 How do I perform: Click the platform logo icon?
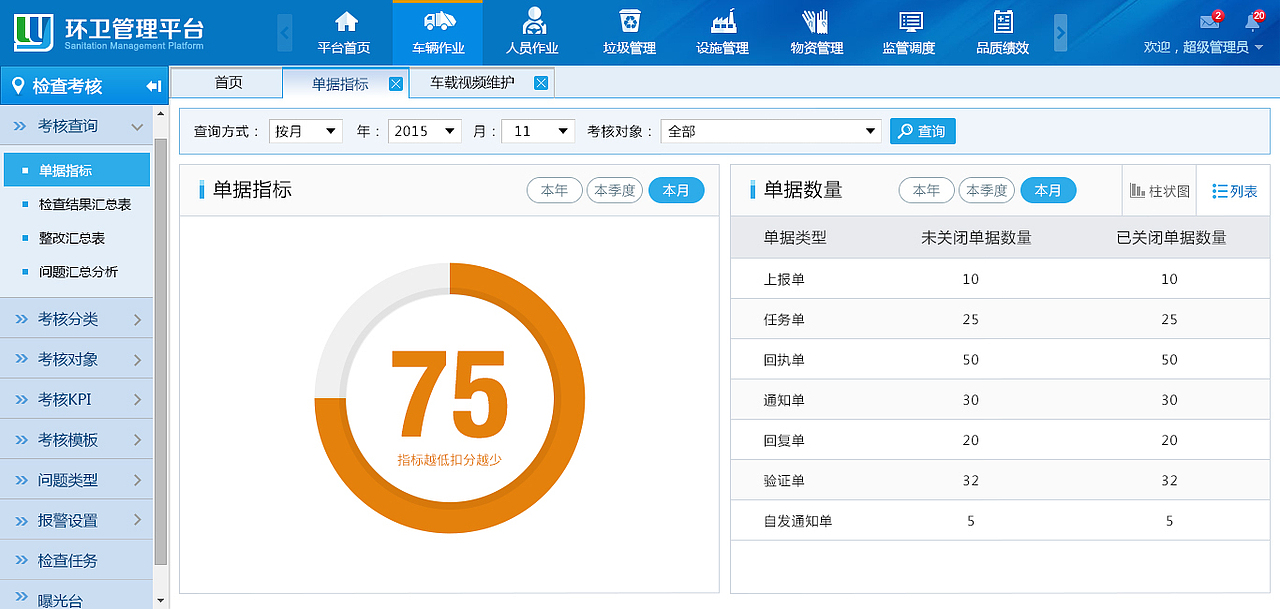pyautogui.click(x=33, y=32)
